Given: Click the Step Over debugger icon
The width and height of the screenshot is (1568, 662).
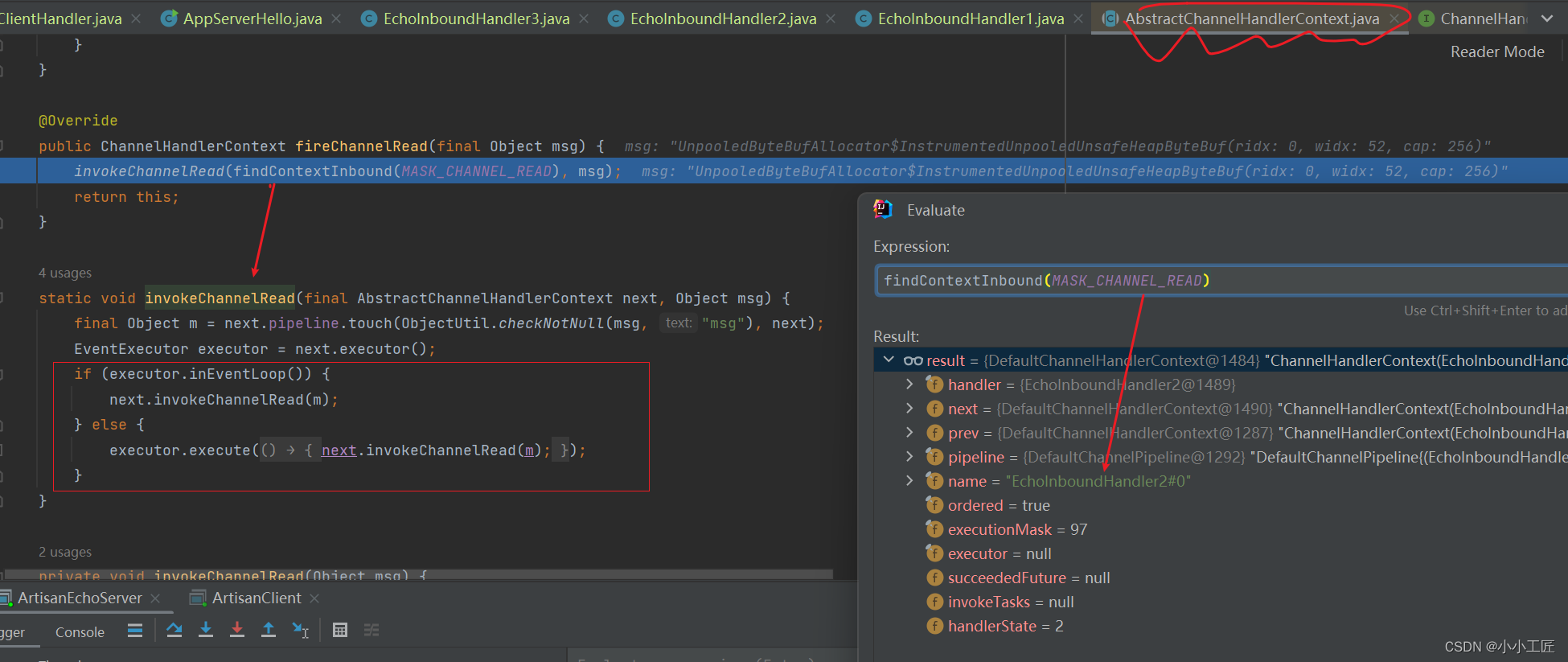Looking at the screenshot, I should tap(174, 630).
